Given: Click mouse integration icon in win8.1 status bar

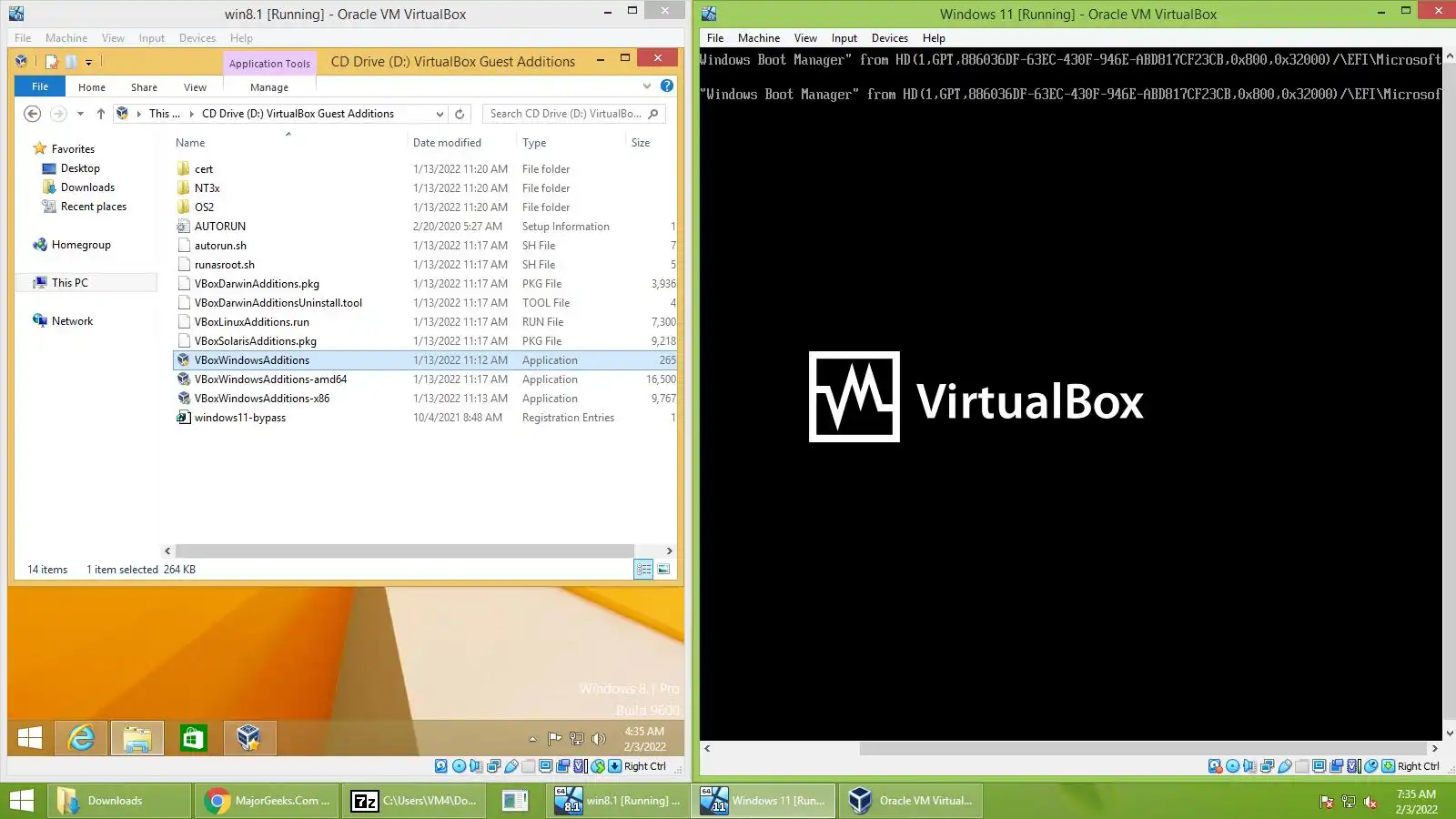Looking at the screenshot, I should tap(598, 766).
